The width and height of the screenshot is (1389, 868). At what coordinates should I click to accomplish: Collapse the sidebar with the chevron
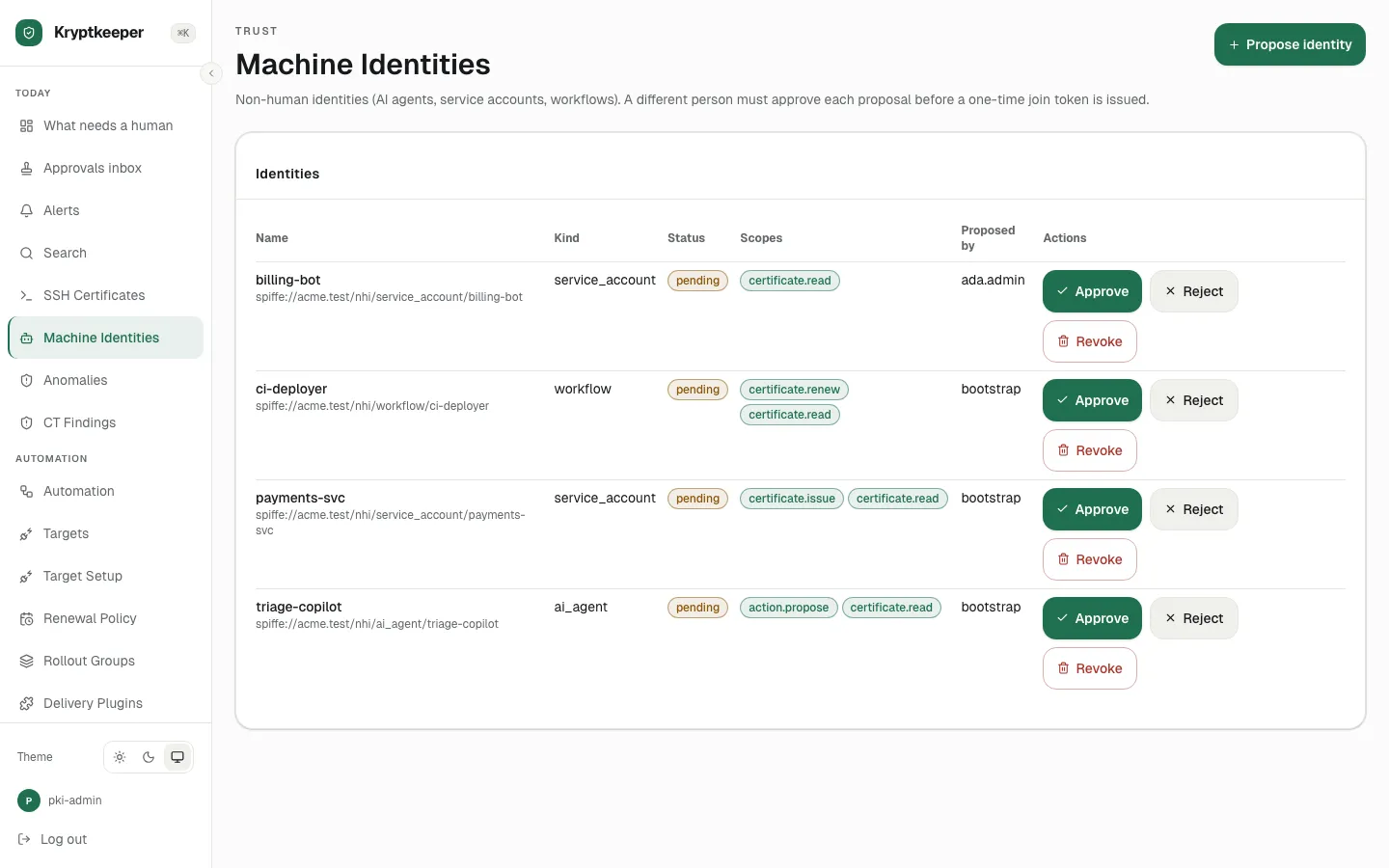pyautogui.click(x=211, y=73)
